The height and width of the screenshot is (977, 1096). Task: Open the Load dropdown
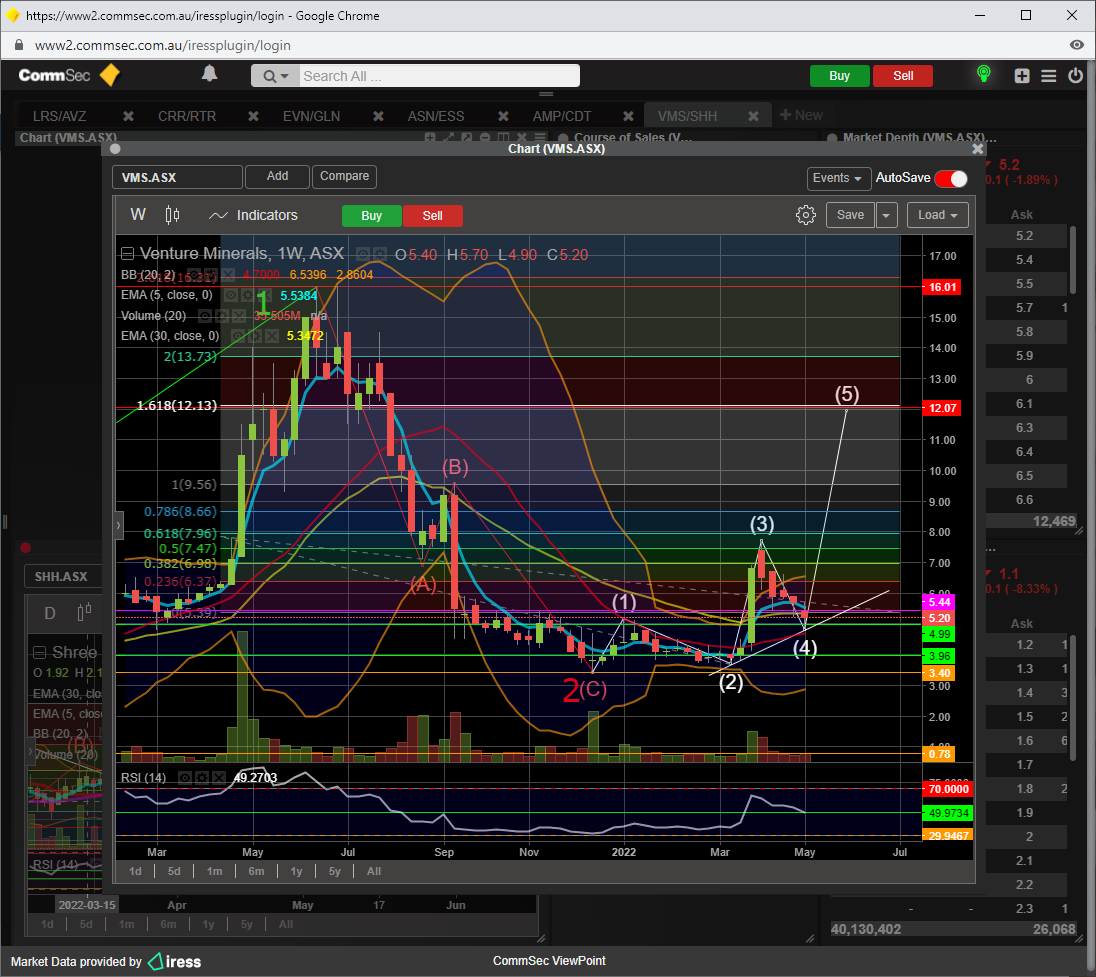pos(937,215)
